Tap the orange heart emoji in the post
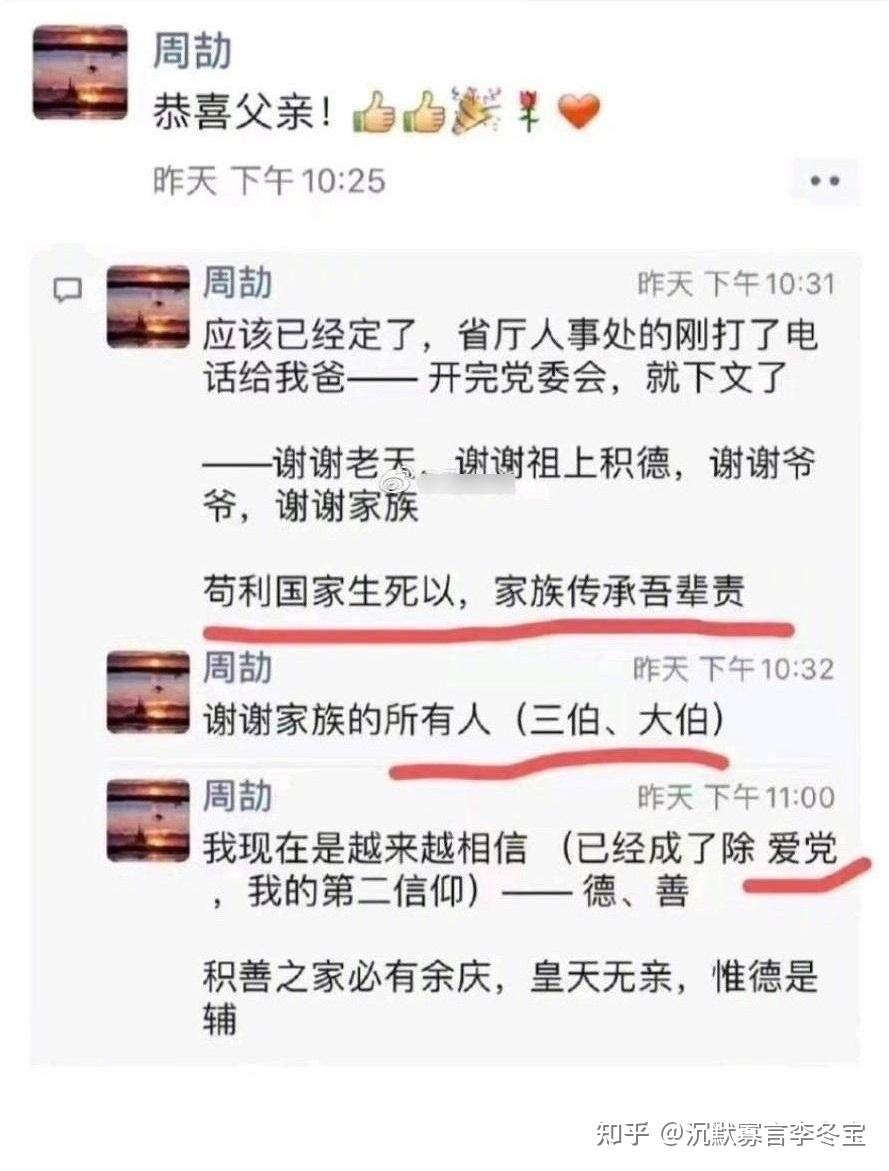This screenshot has height=1171, width=889. coord(579,113)
